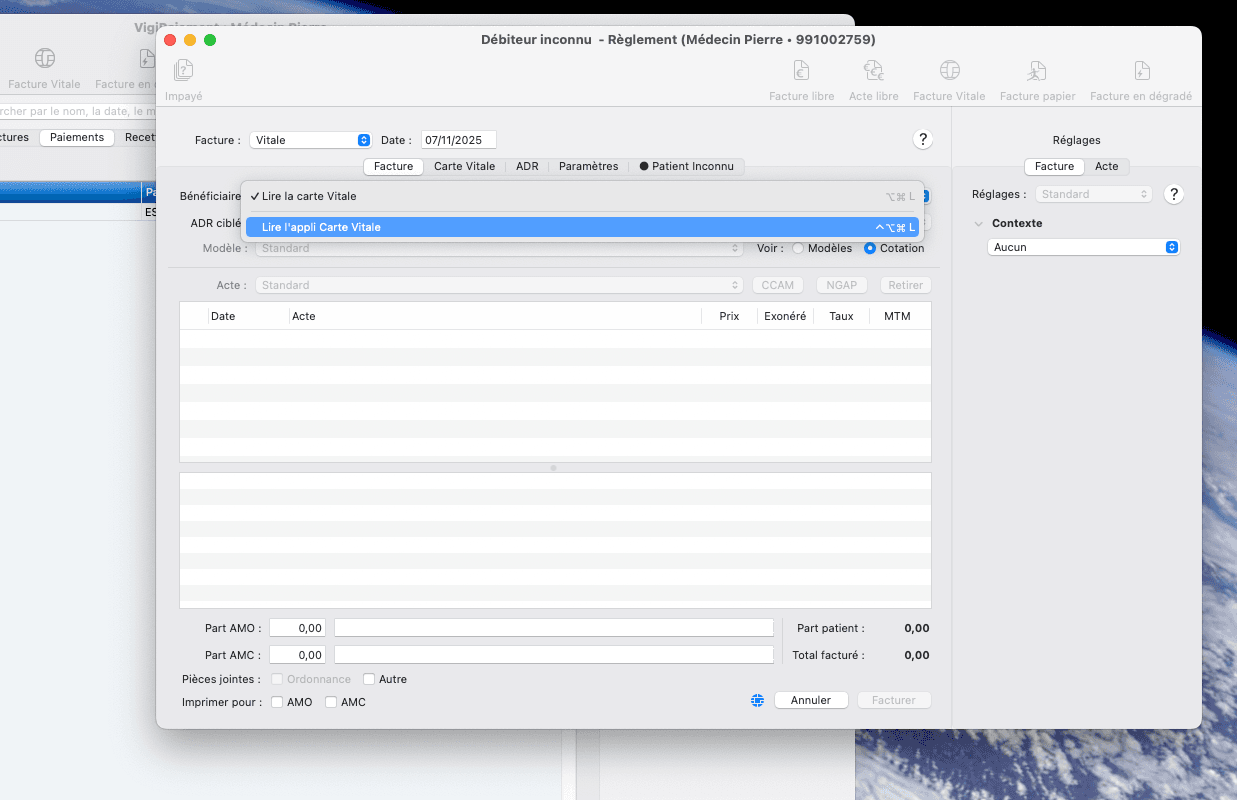Open the Facture type Vitale dropdown
The width and height of the screenshot is (1237, 800).
click(x=310, y=141)
